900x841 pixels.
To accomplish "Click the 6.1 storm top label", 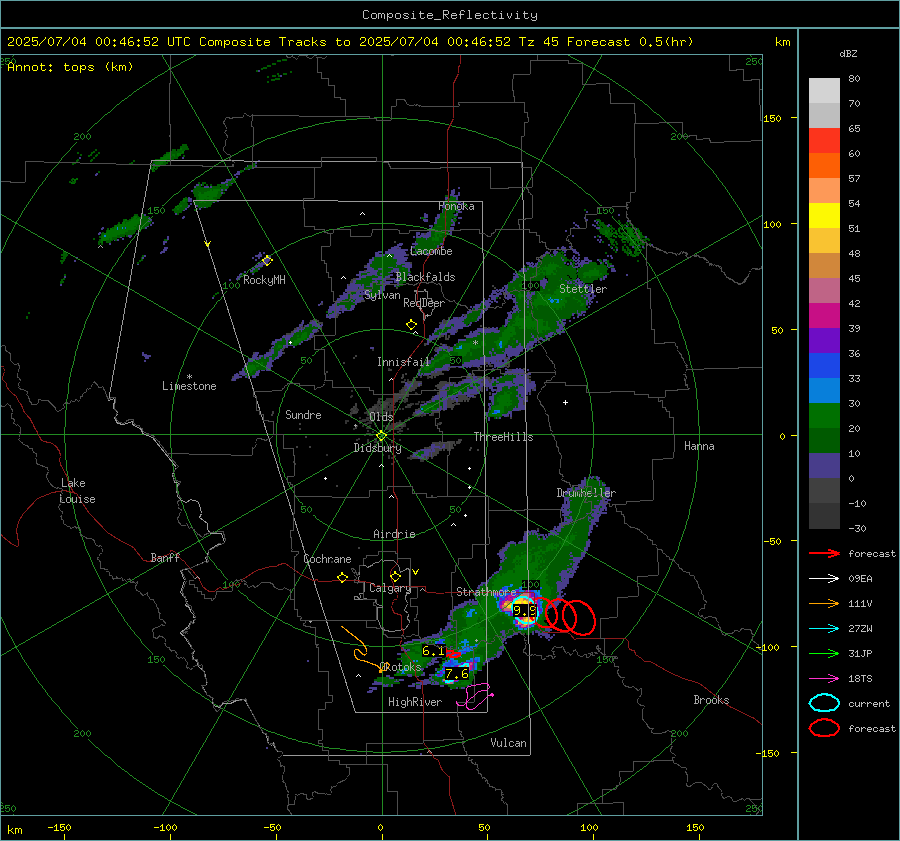I will [433, 651].
